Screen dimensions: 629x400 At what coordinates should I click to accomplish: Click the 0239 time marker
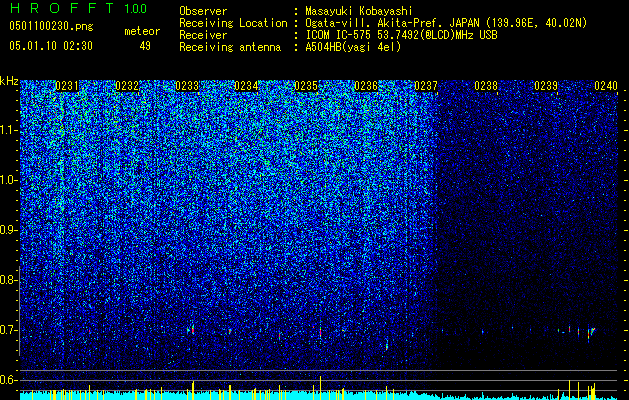click(x=546, y=86)
